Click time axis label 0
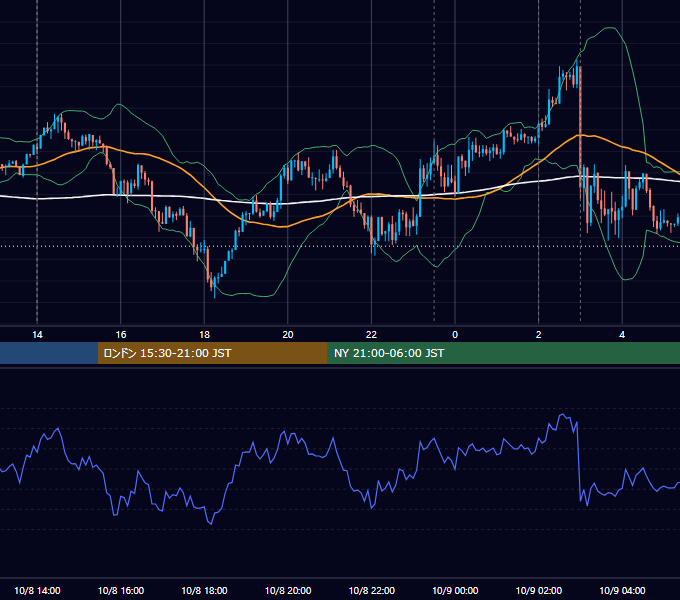The width and height of the screenshot is (680, 600). (x=455, y=335)
